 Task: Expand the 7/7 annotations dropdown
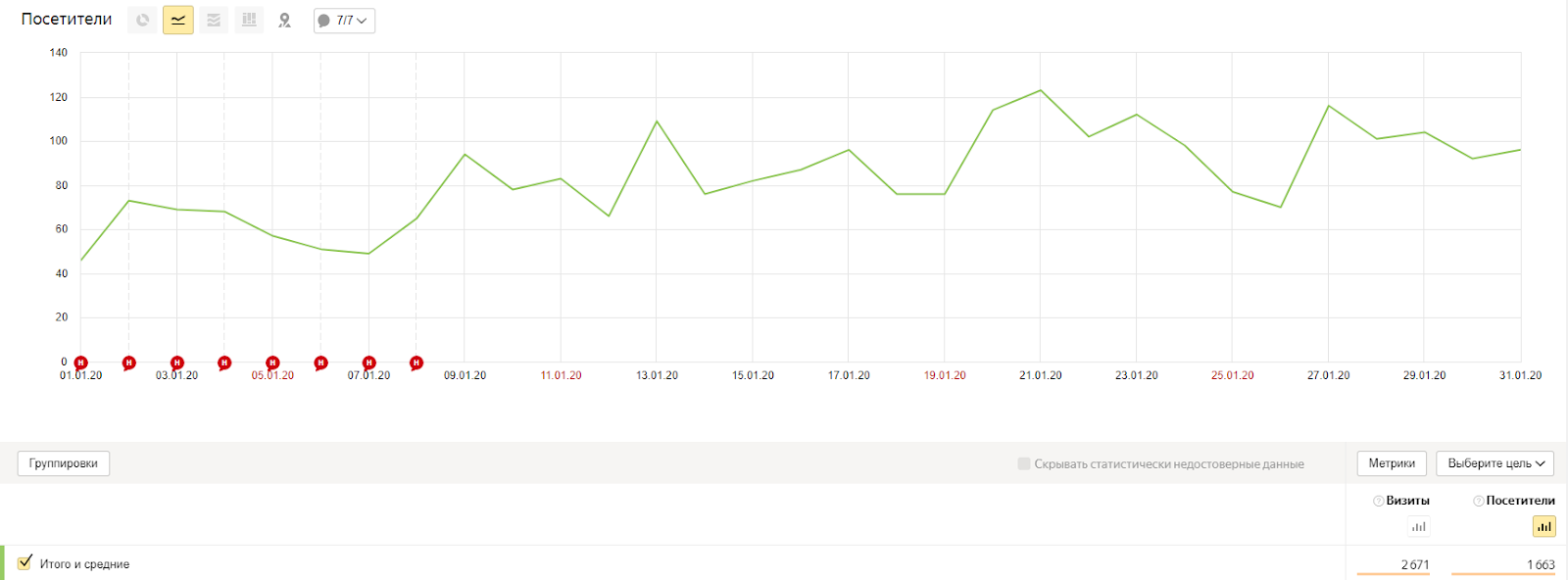(x=344, y=21)
